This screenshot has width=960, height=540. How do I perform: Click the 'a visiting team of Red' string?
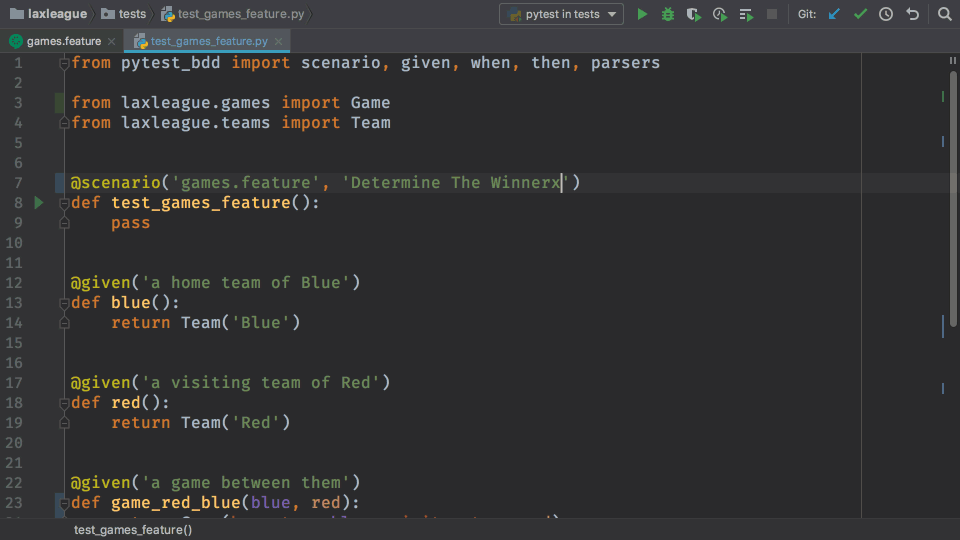click(261, 383)
